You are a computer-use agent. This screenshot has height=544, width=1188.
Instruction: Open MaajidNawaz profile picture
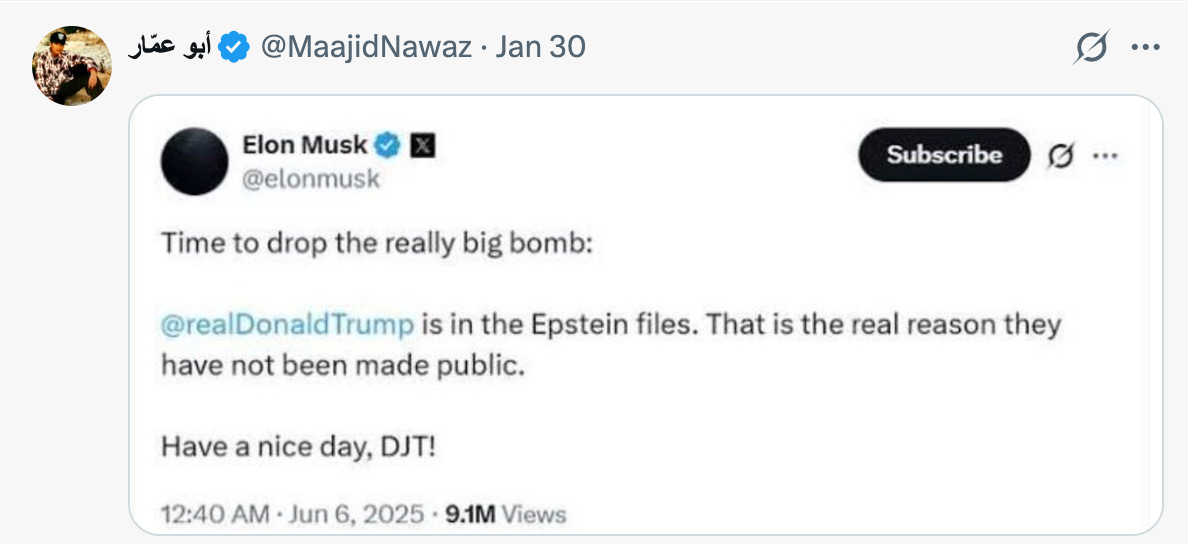click(x=72, y=66)
